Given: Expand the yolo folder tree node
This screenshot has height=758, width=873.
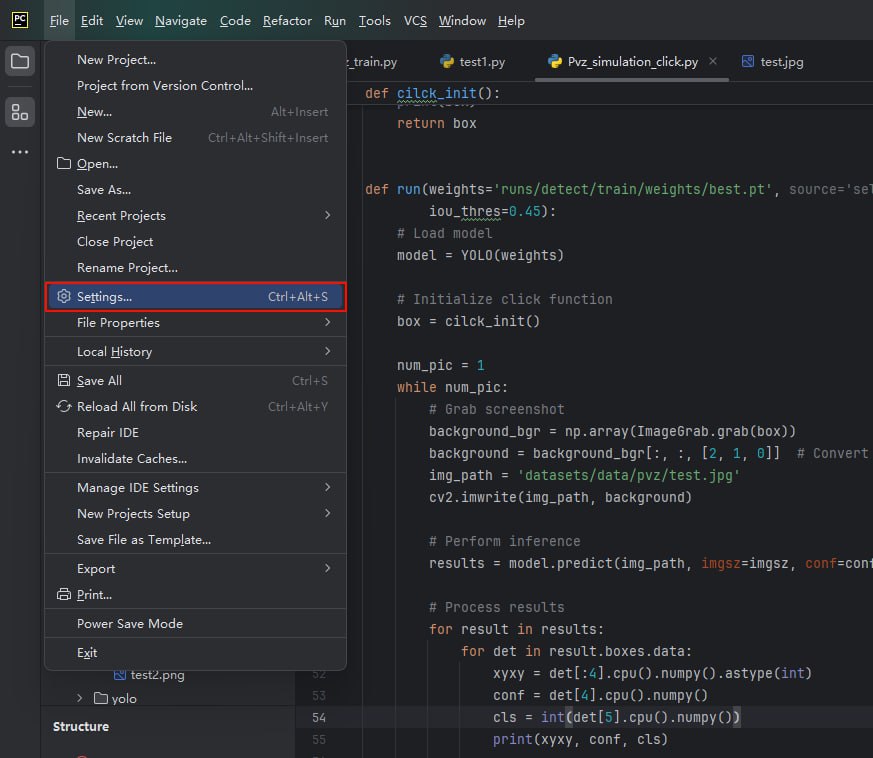Looking at the screenshot, I should 80,698.
